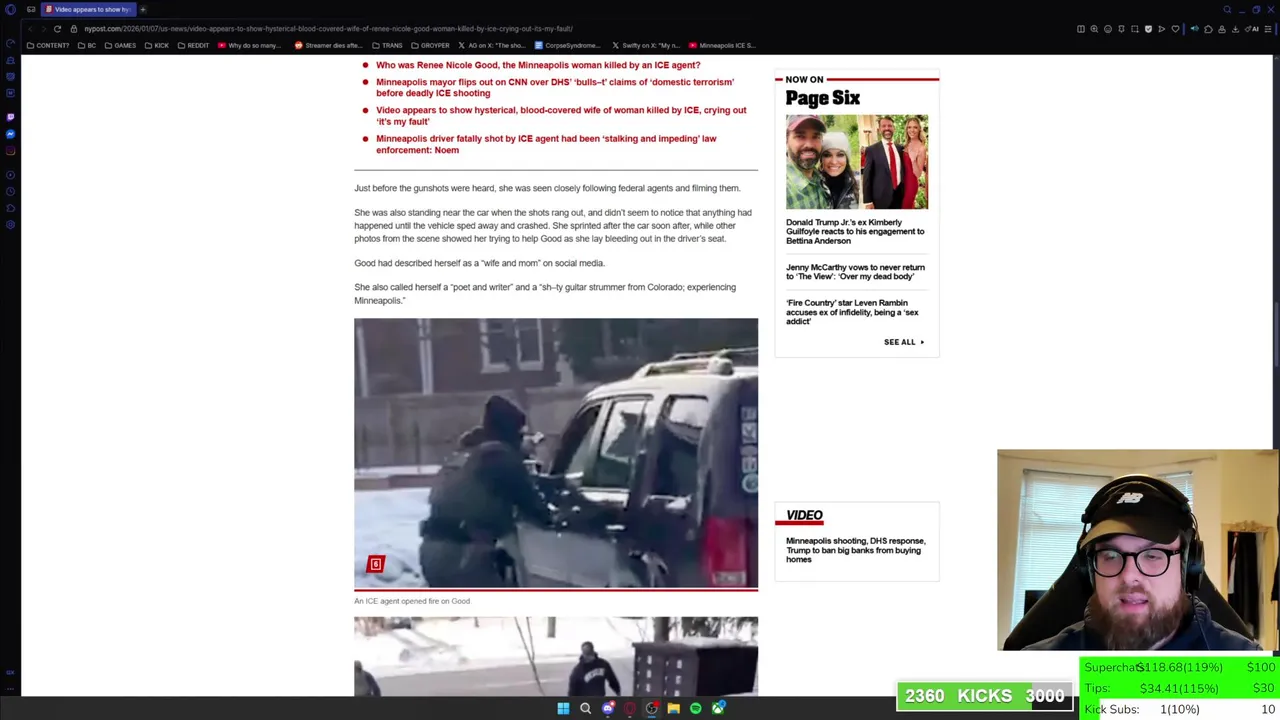Click the Opera GX logo menu

pyautogui.click(x=10, y=9)
